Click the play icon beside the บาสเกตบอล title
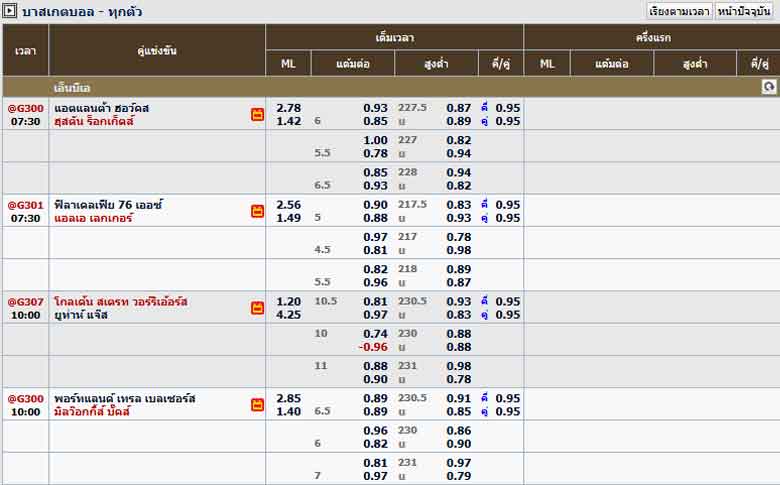Screen dimensions: 780x485 (10, 11)
